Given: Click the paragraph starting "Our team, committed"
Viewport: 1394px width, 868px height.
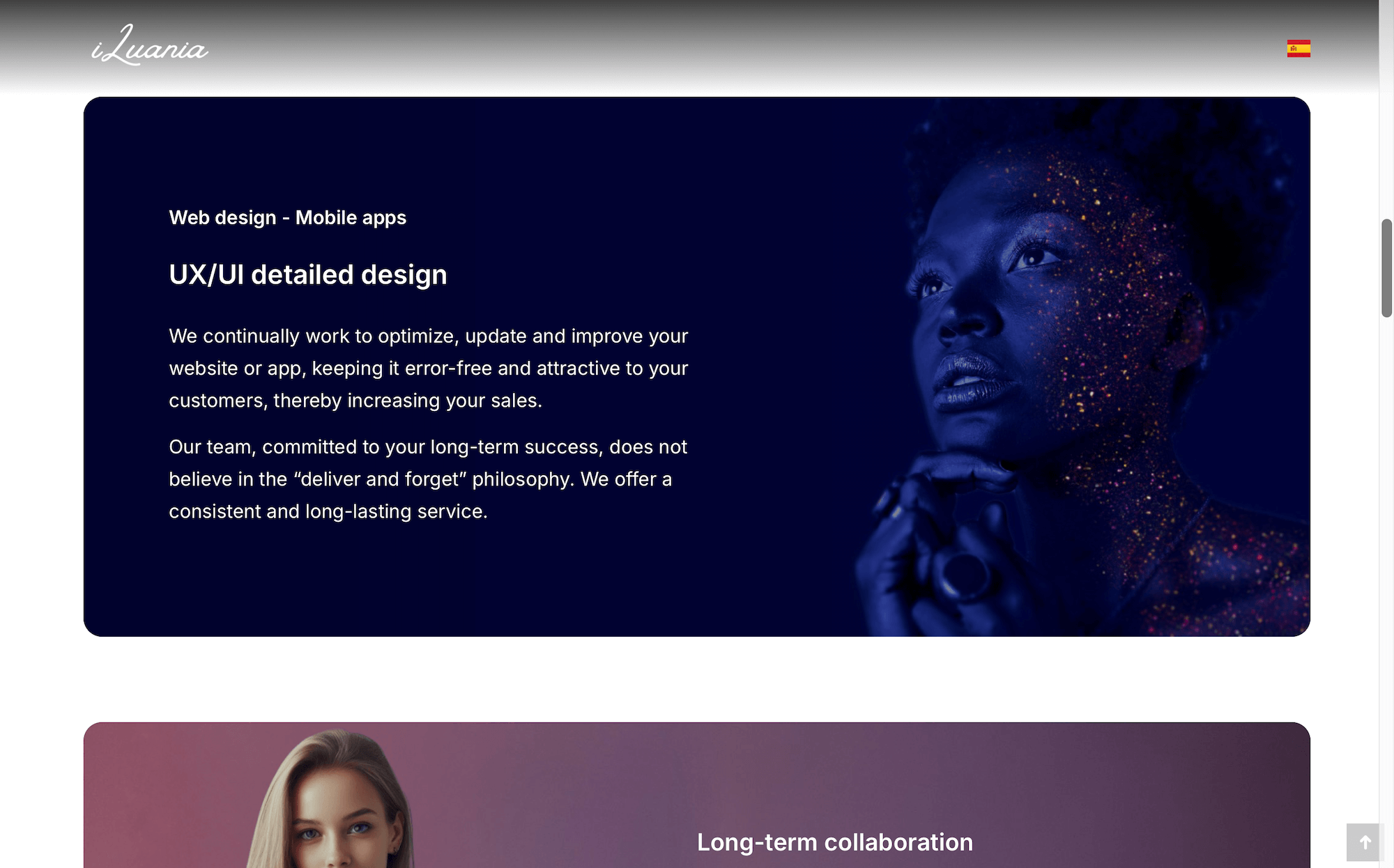Looking at the screenshot, I should 429,479.
